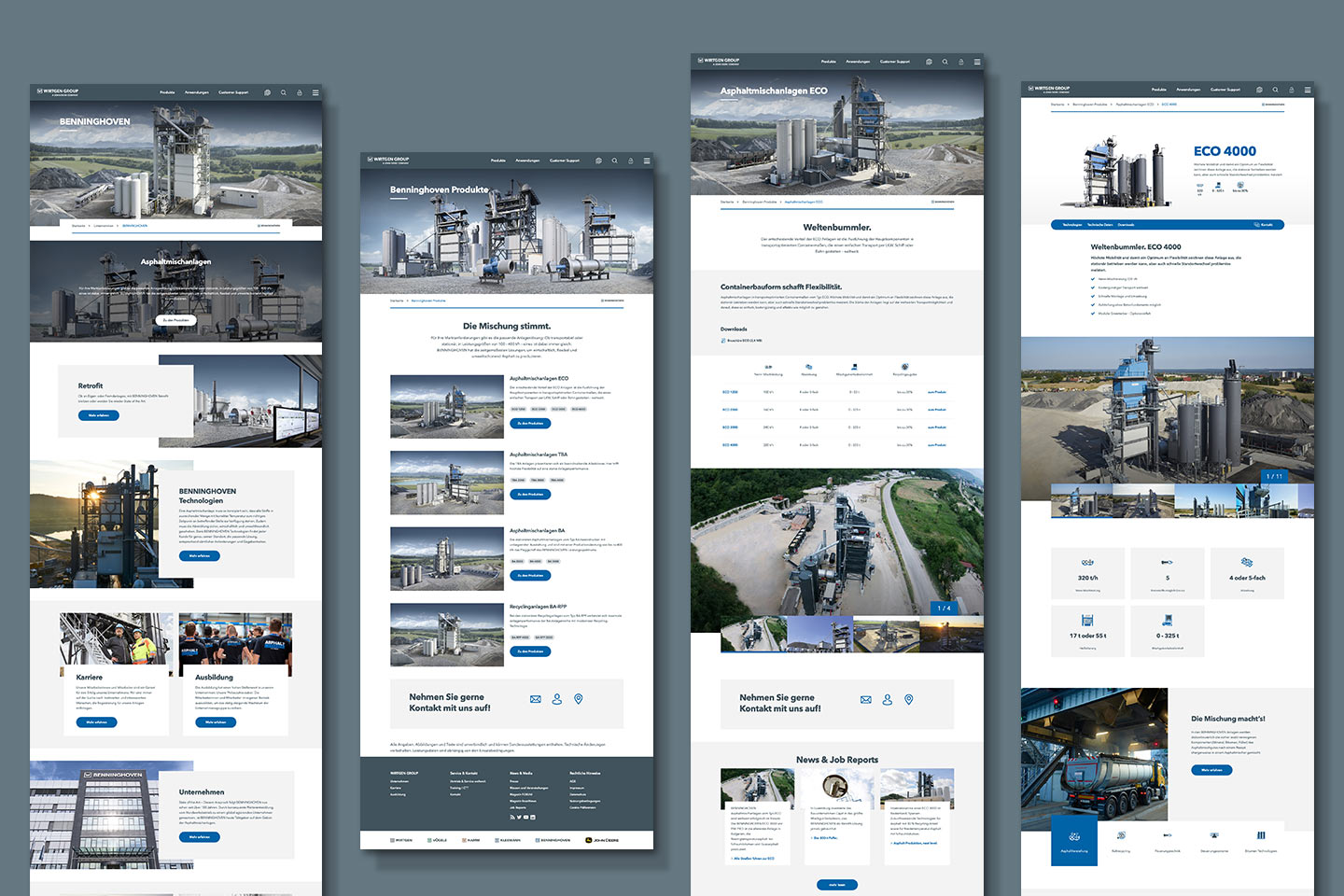Open Customer Support menu on Benninghoven Produkte page
Viewport: 1344px width, 896px height.
point(565,161)
